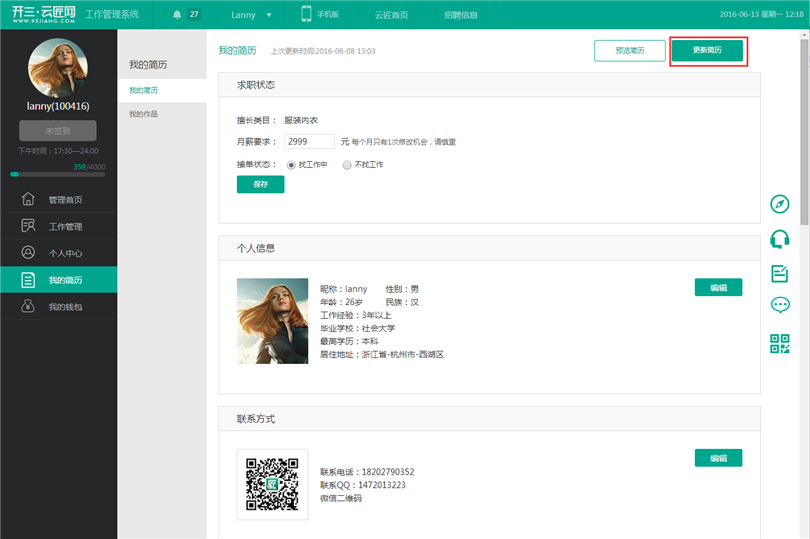Go to 个人中心 in the sidebar
Viewport: 810px width, 539px height.
[x=59, y=253]
